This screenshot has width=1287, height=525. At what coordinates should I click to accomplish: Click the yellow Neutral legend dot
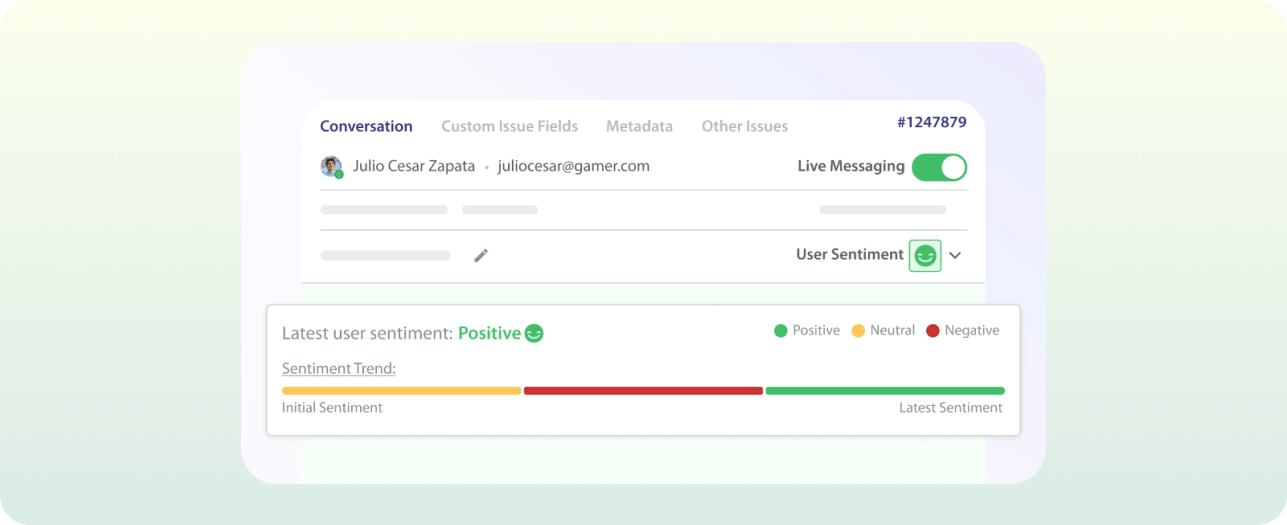(858, 331)
